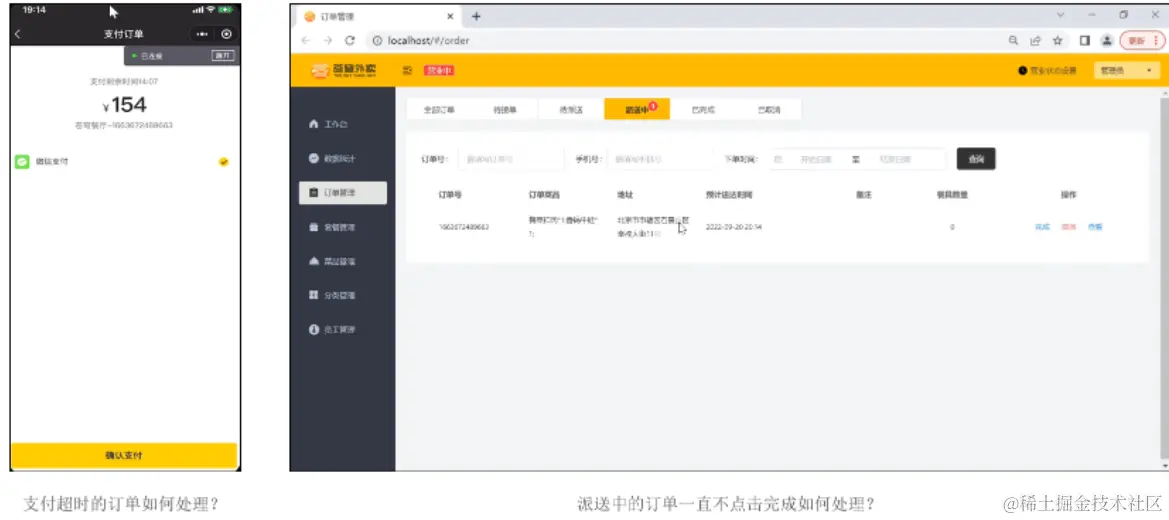Close the 订单管理 browser tab
The height and width of the screenshot is (520, 1169).
(x=450, y=16)
